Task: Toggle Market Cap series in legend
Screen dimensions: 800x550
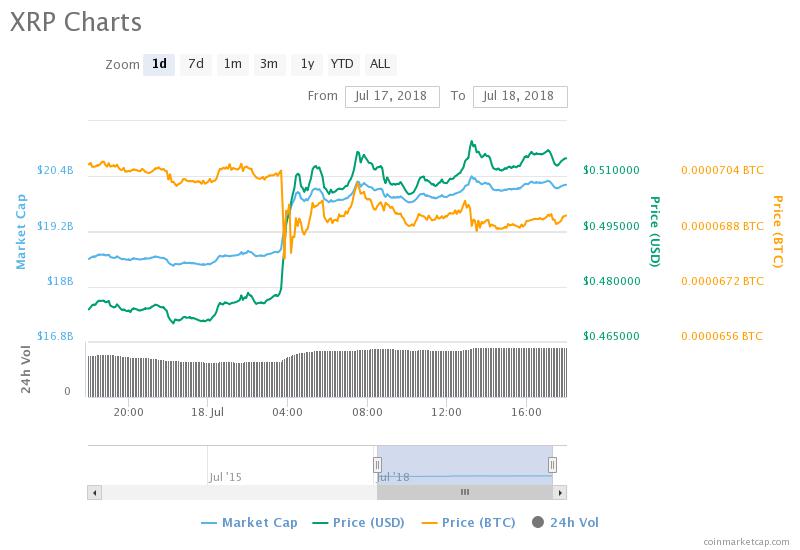Action: coord(249,522)
